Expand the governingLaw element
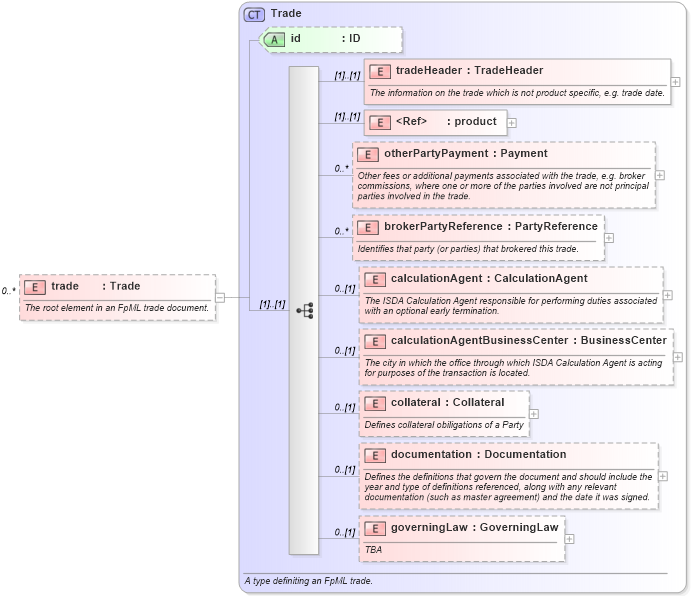The width and height of the screenshot is (691, 596). pos(569,539)
